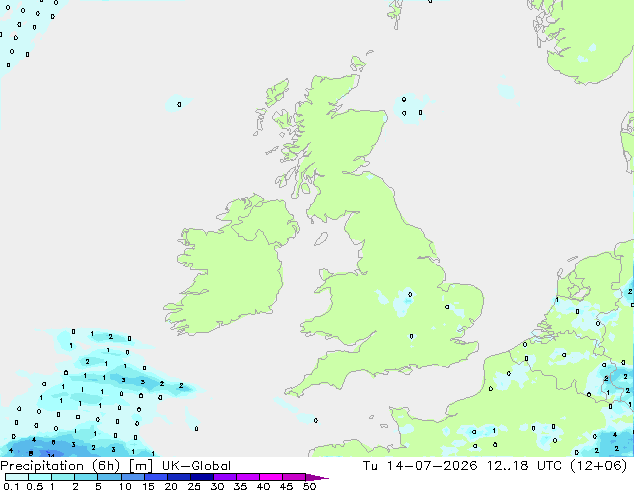
Task: Click the small rain patch west of the Hebrides
Action: click(178, 103)
